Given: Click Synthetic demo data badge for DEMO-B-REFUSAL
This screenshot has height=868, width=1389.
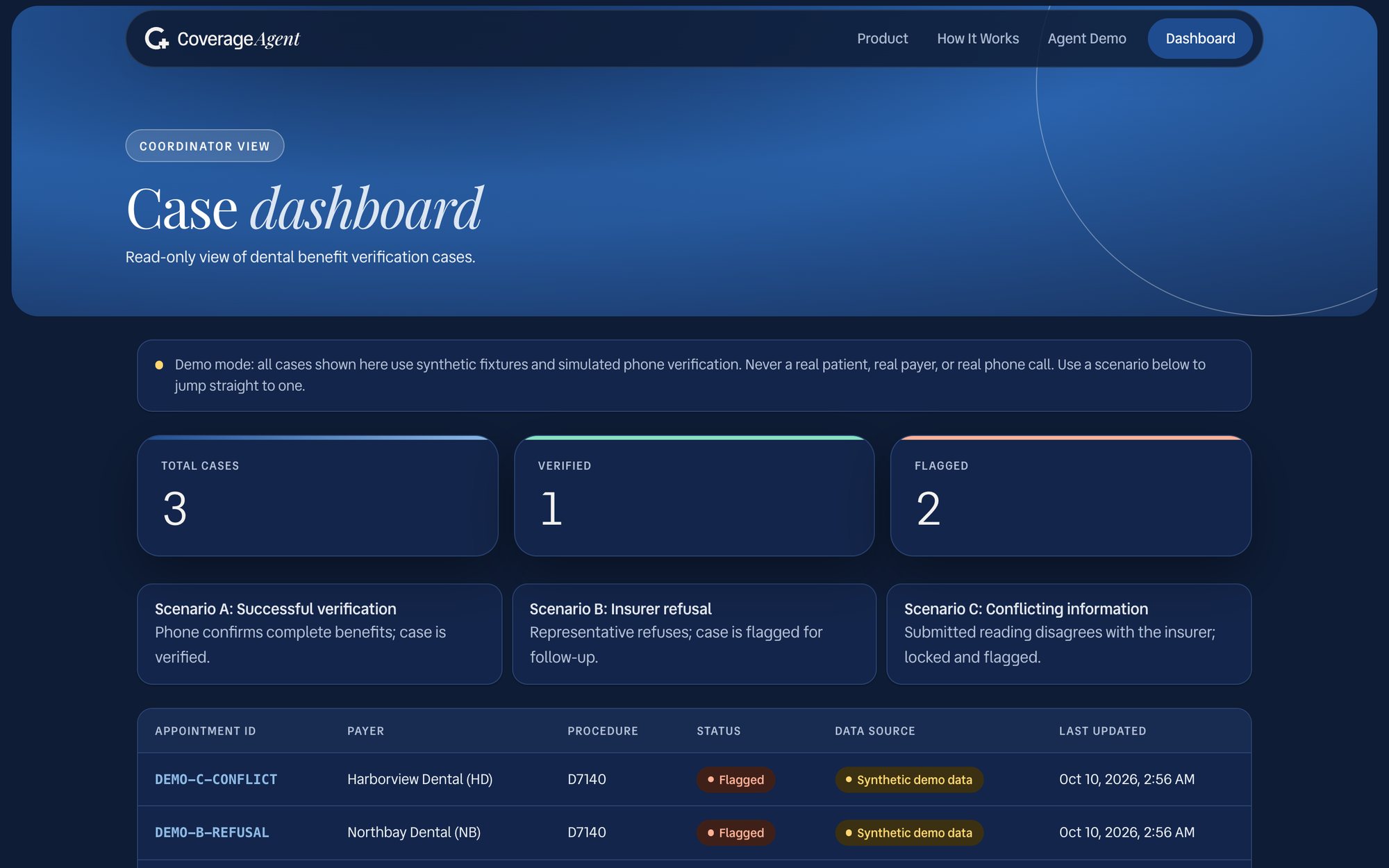Looking at the screenshot, I should [x=909, y=833].
